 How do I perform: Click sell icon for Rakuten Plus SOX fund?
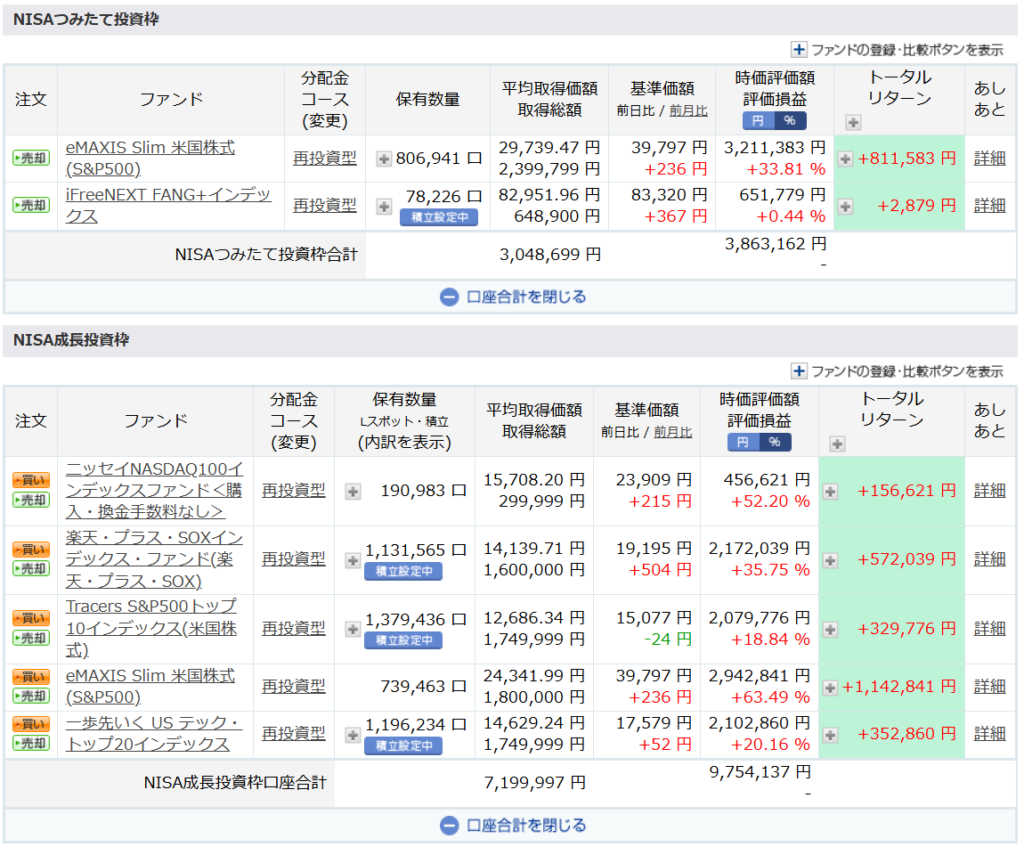30,569
